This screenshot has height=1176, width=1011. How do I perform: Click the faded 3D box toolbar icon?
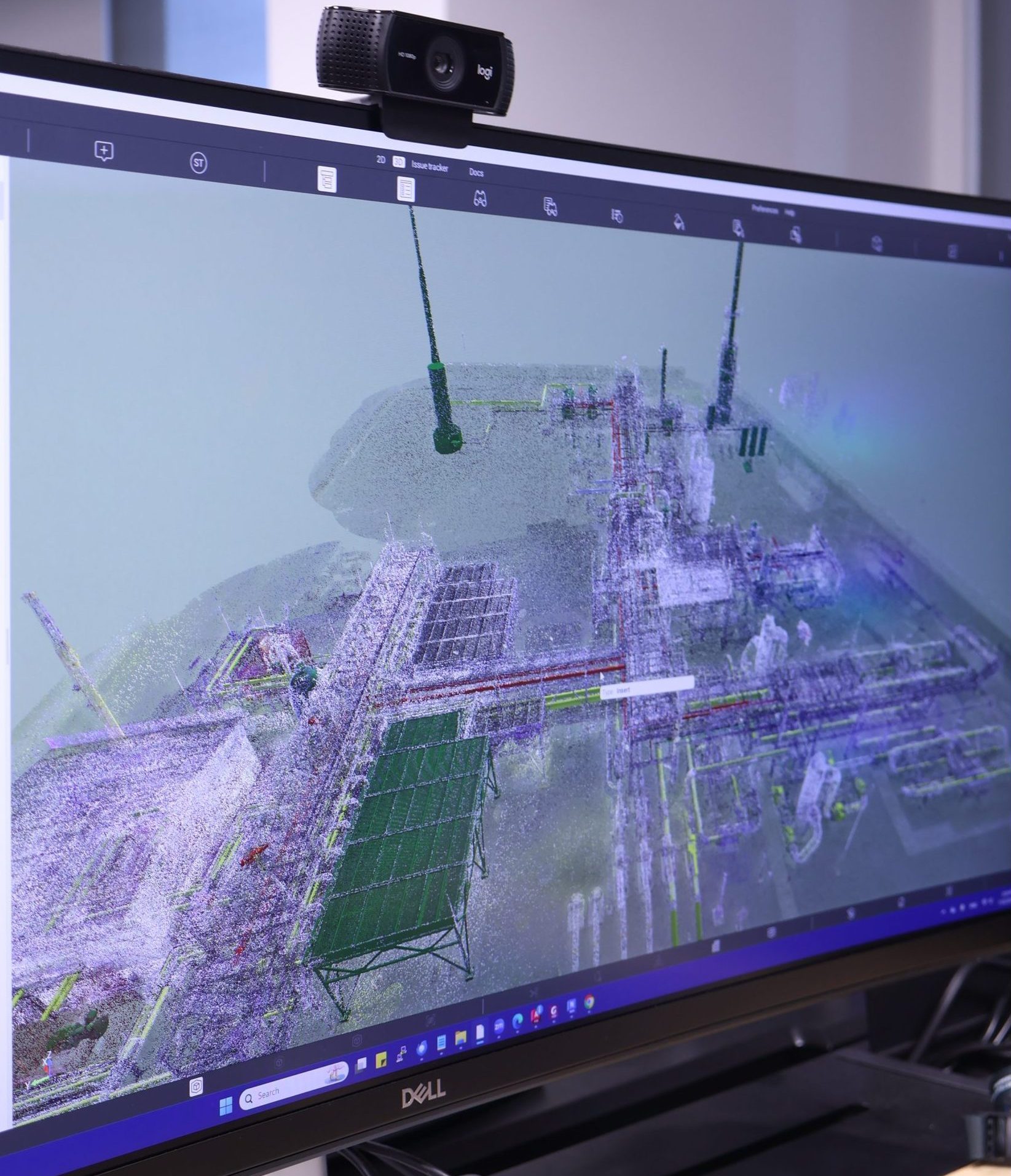tap(878, 243)
